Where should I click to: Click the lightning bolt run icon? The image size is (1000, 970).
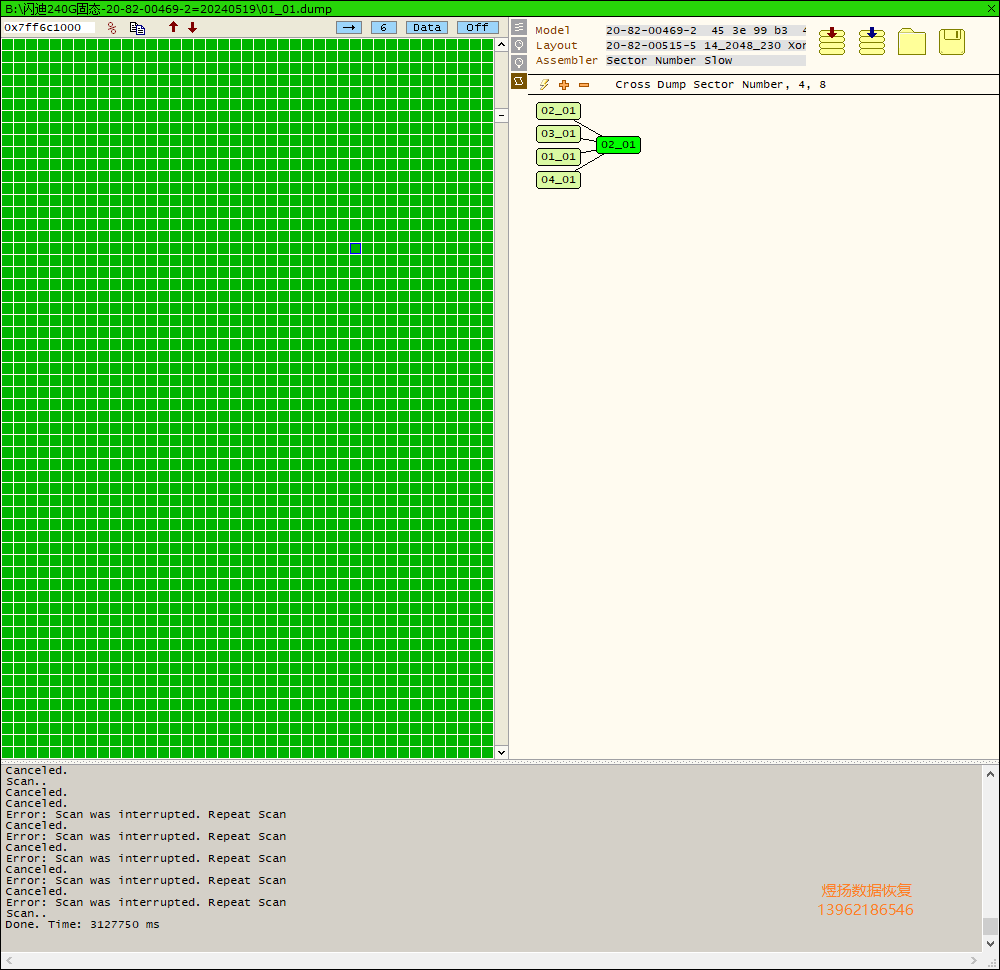pyautogui.click(x=544, y=84)
